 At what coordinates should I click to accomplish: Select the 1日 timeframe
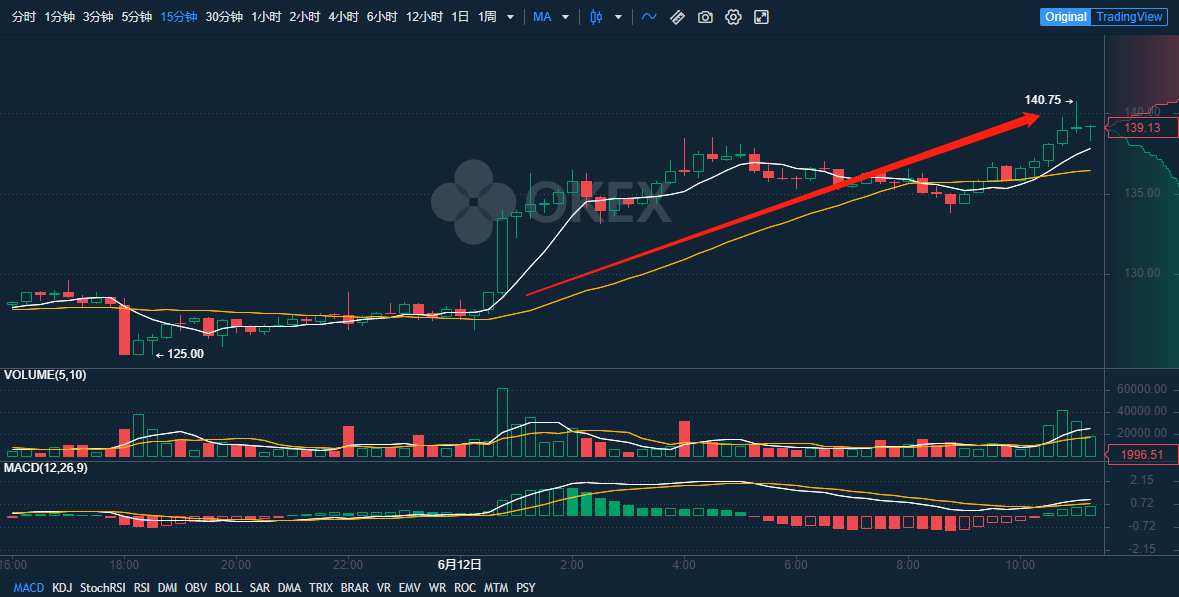(460, 17)
